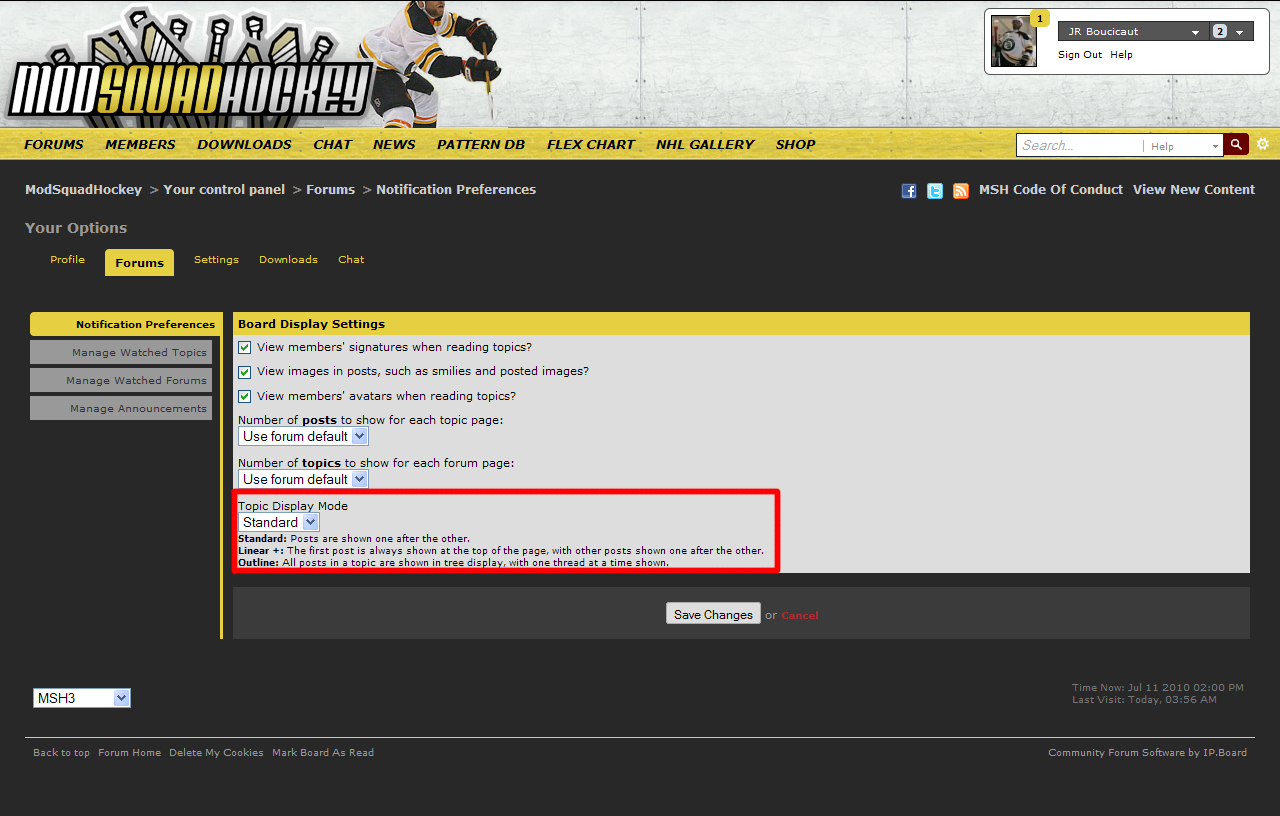Viewport: 1280px width, 816px height.
Task: Switch to the Settings tab
Action: (216, 260)
